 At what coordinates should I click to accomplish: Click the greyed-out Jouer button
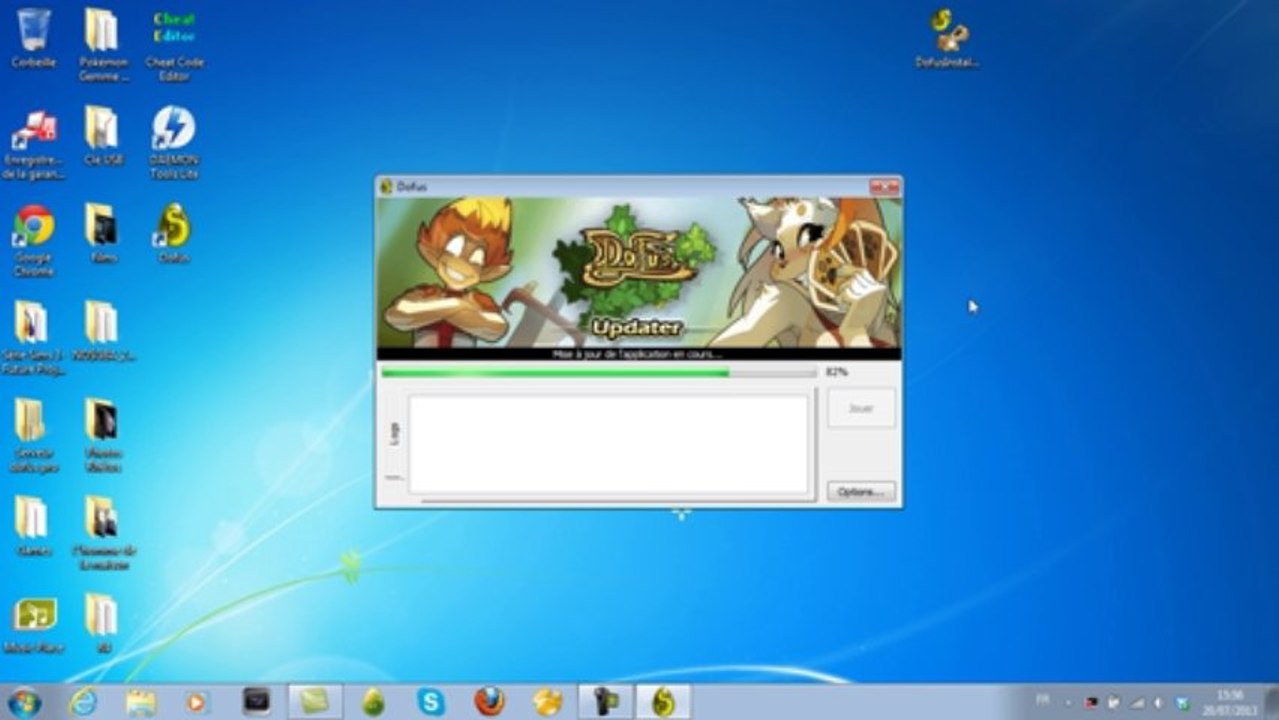click(861, 408)
